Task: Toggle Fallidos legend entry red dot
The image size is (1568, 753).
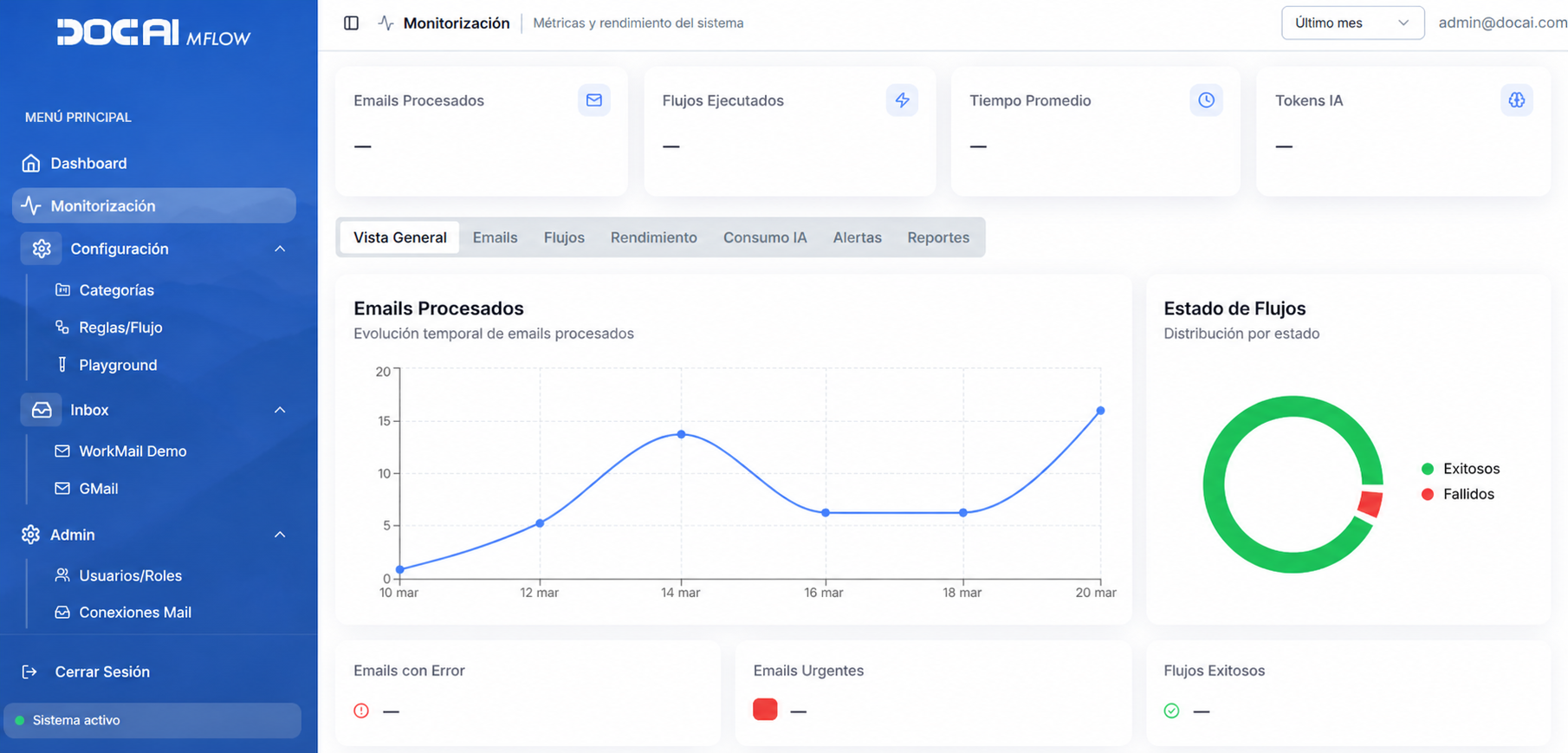Action: 1428,494
